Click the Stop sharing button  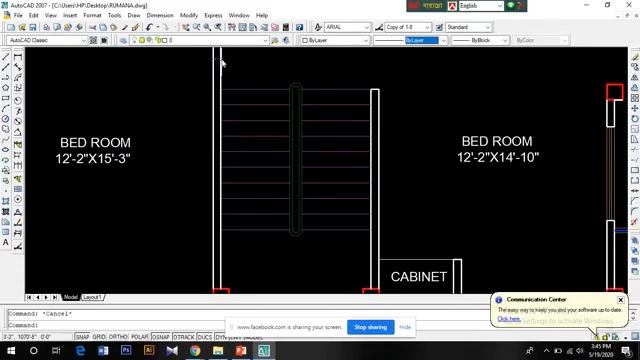point(371,327)
